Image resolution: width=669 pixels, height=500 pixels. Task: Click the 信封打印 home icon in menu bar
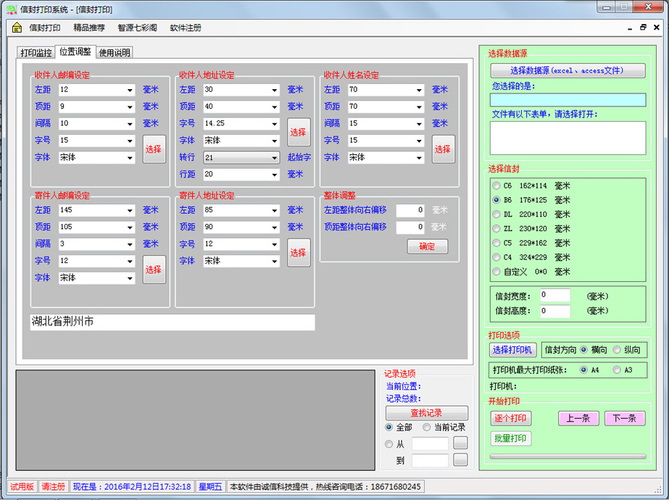click(17, 28)
